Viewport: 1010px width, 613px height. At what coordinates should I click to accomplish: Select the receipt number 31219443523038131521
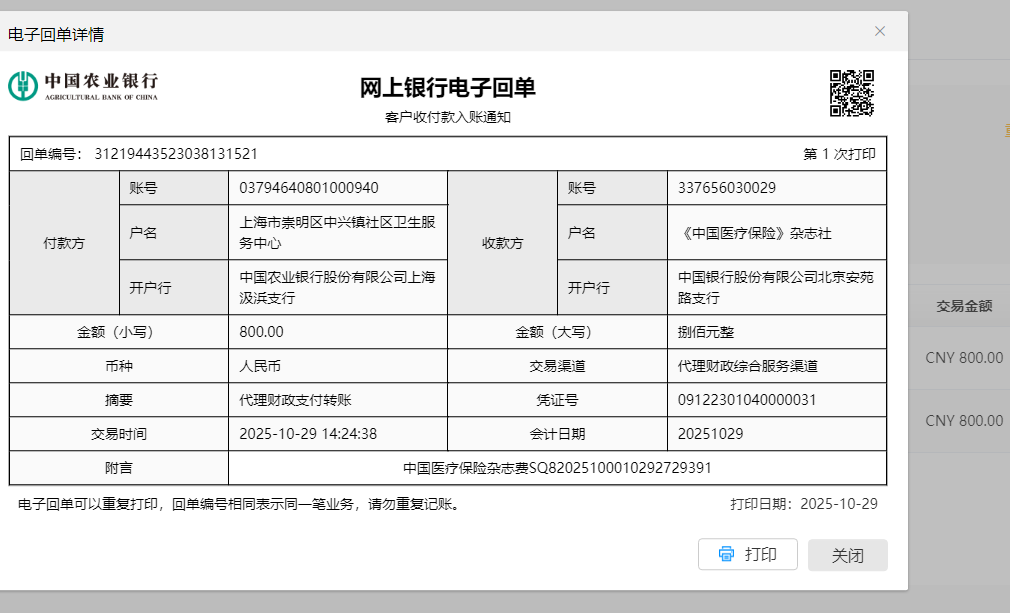[x=176, y=154]
